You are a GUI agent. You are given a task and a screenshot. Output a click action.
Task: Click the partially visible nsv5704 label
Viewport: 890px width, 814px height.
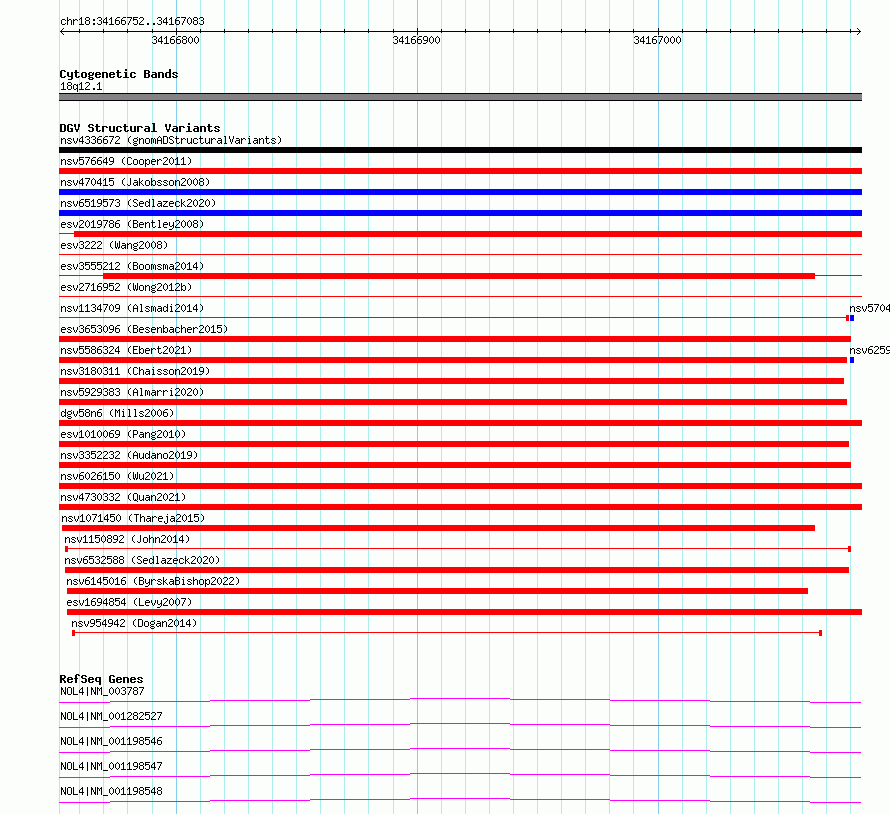[x=869, y=308]
